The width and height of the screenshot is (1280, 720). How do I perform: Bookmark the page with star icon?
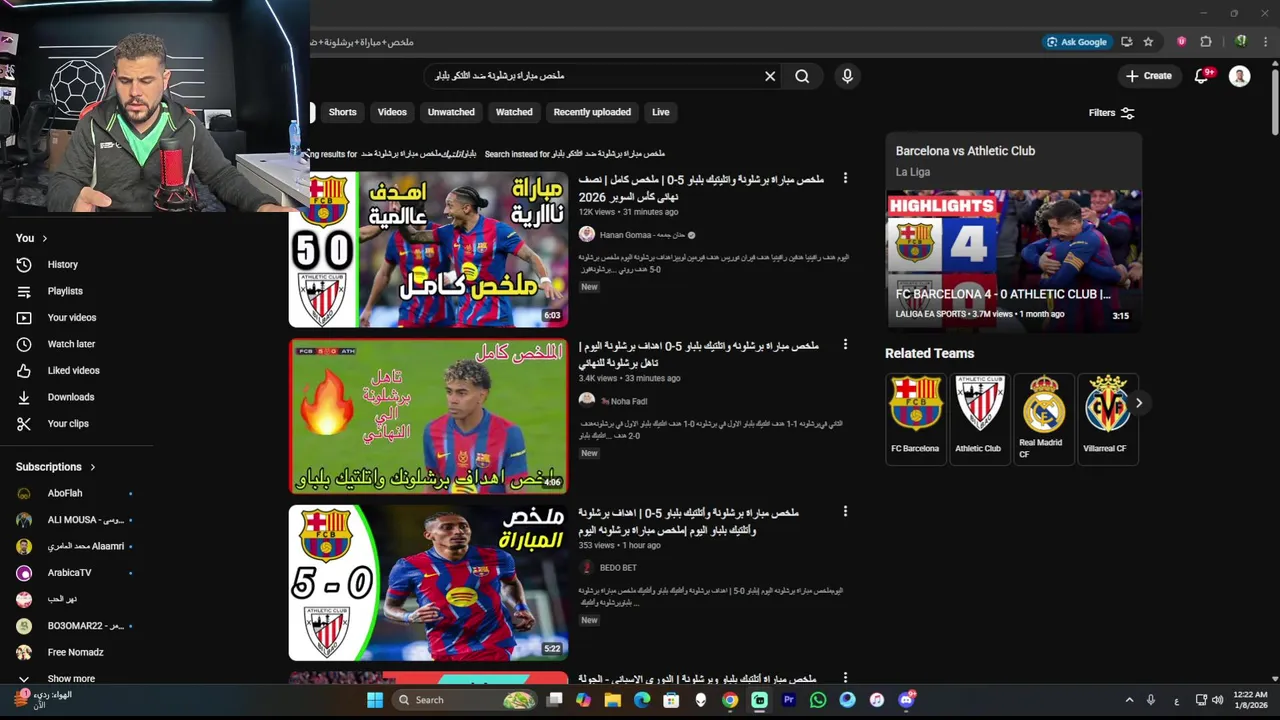click(1148, 42)
